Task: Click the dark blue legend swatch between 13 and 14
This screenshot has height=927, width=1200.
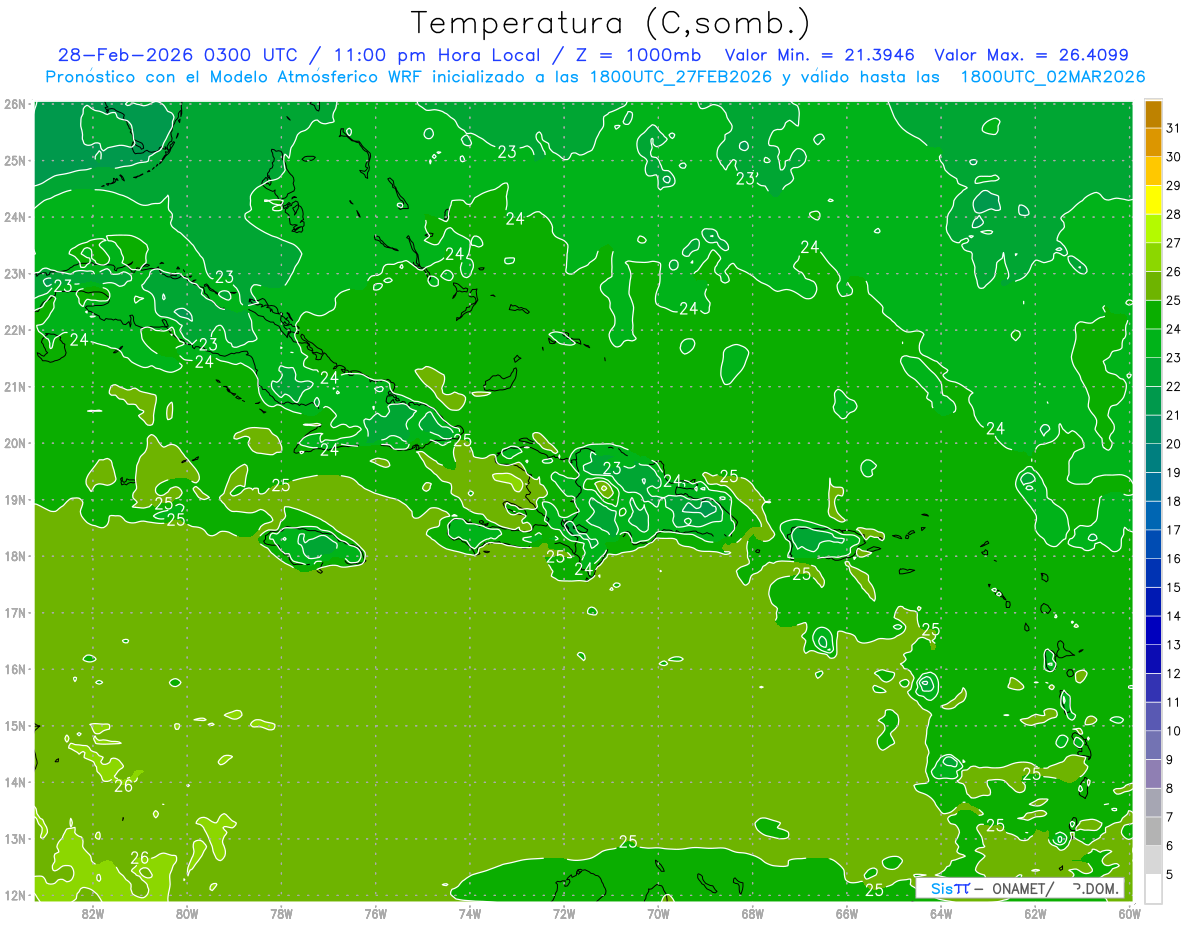Action: tap(1153, 630)
